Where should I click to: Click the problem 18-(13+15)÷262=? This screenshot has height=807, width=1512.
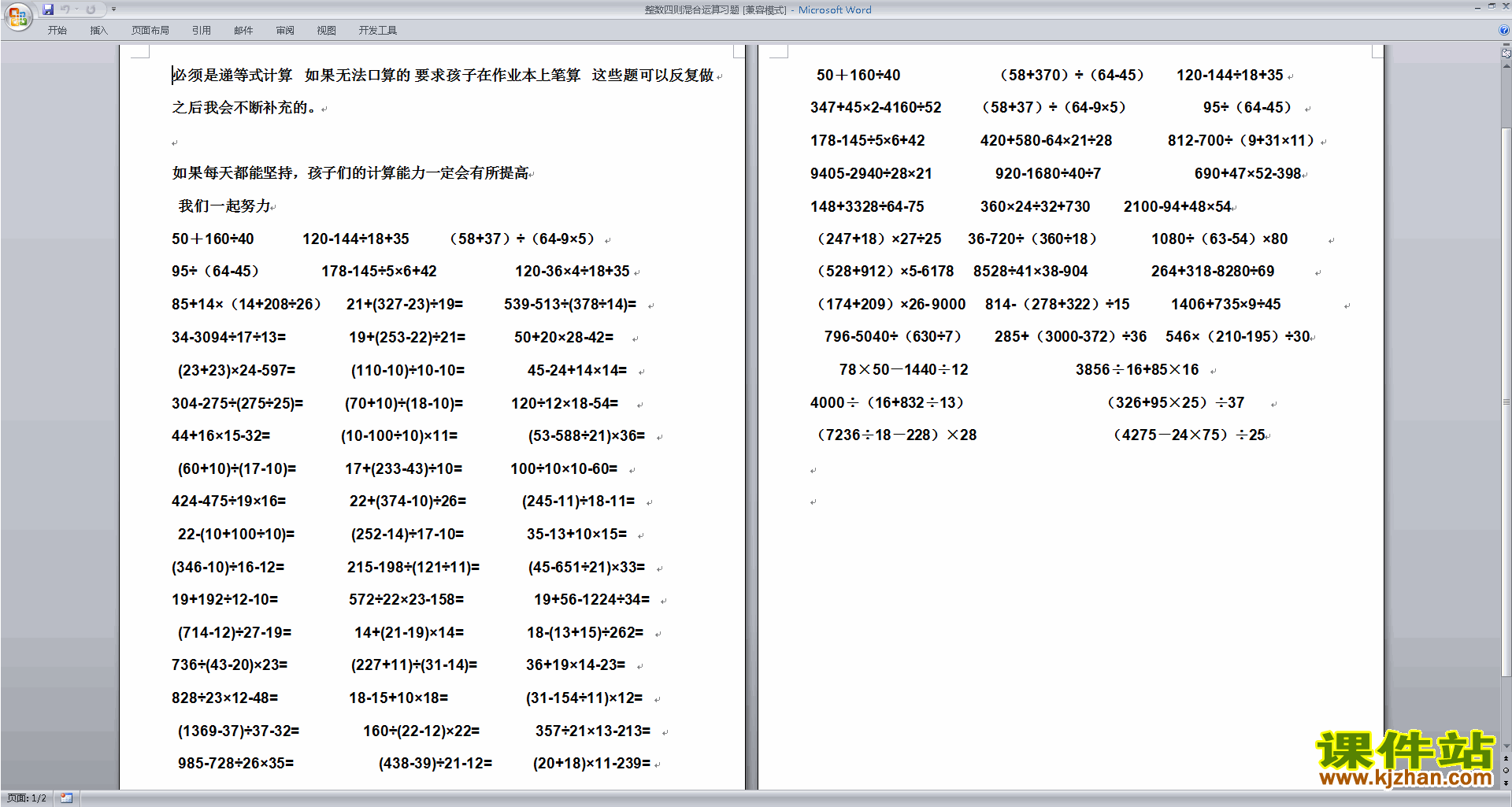click(x=585, y=632)
